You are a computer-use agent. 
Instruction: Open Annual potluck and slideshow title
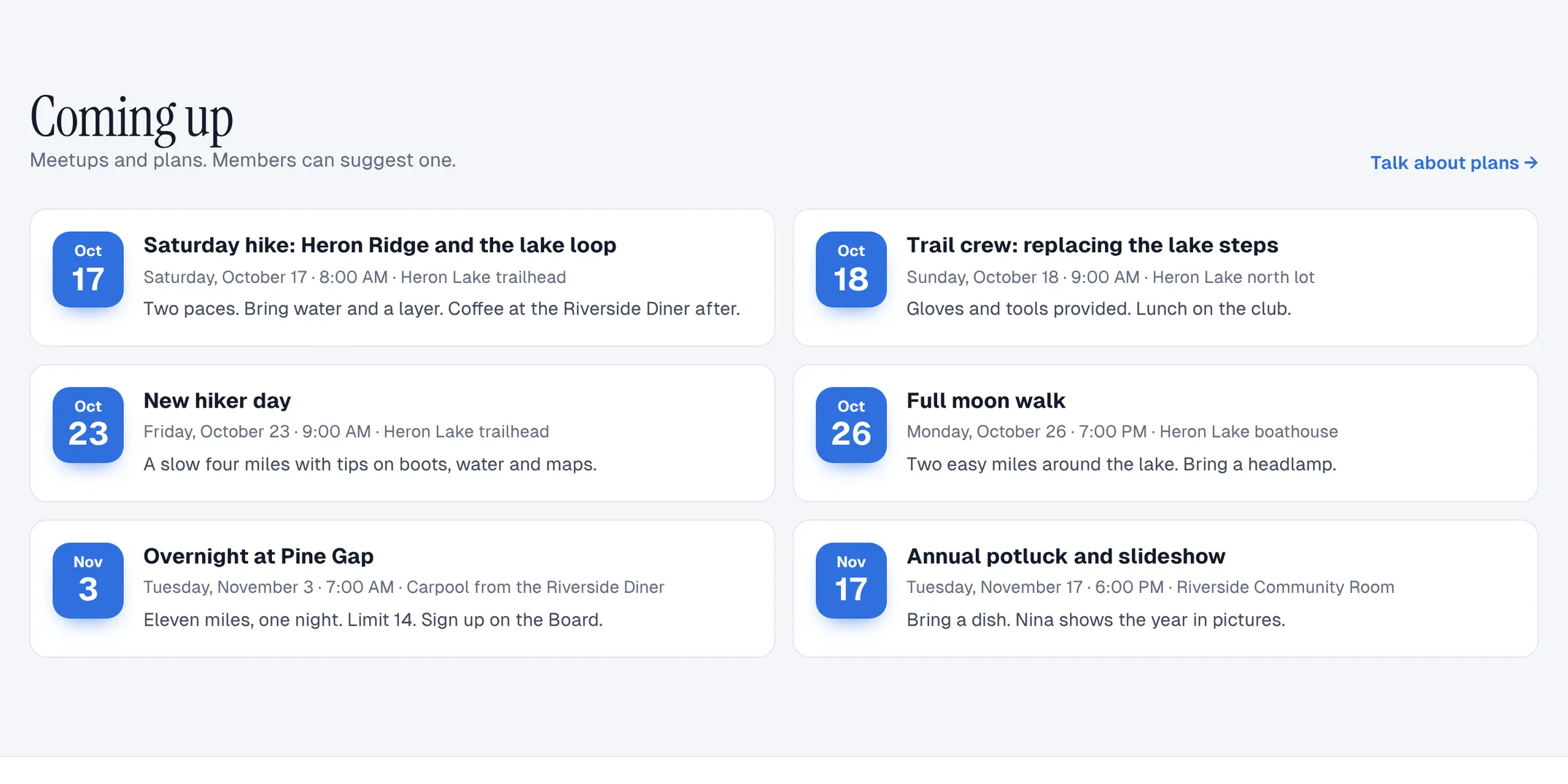1066,556
